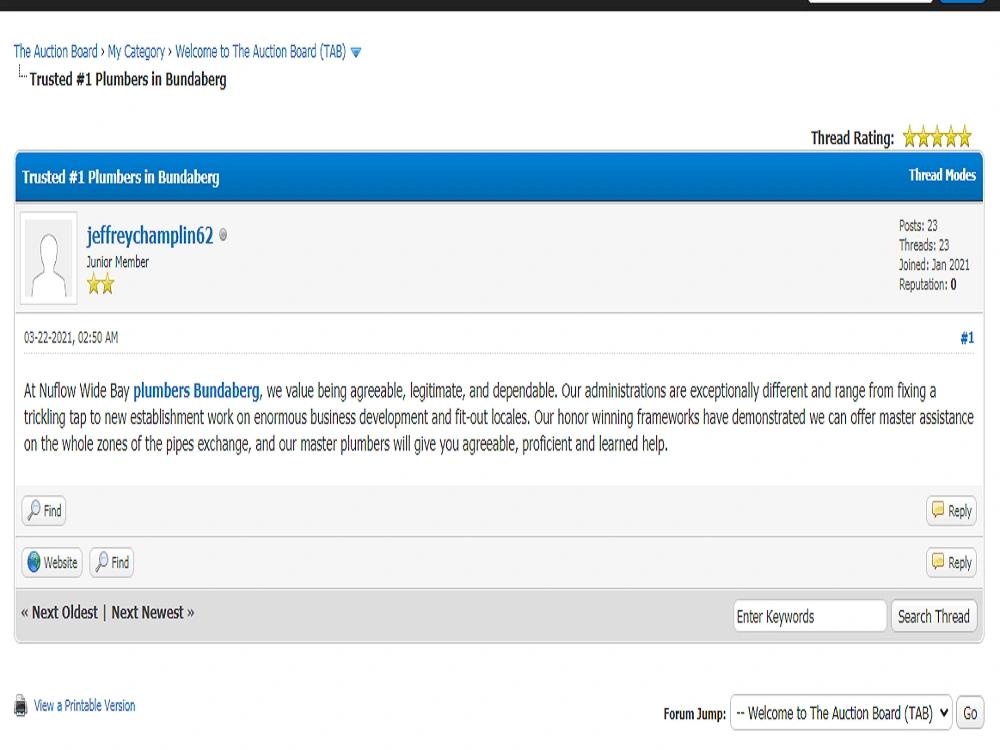
Task: Click the printer icon
Action: [21, 705]
